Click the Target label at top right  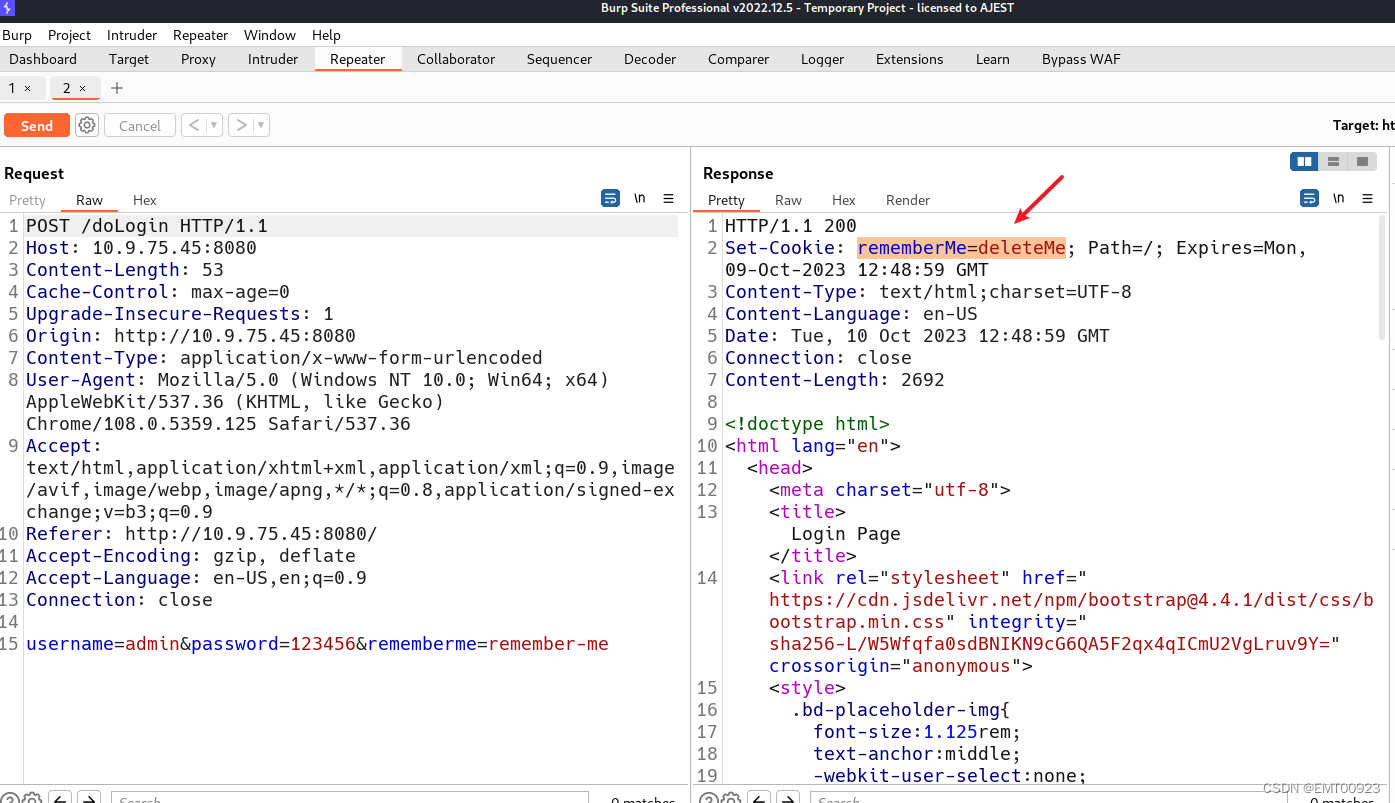pyautogui.click(x=1363, y=125)
